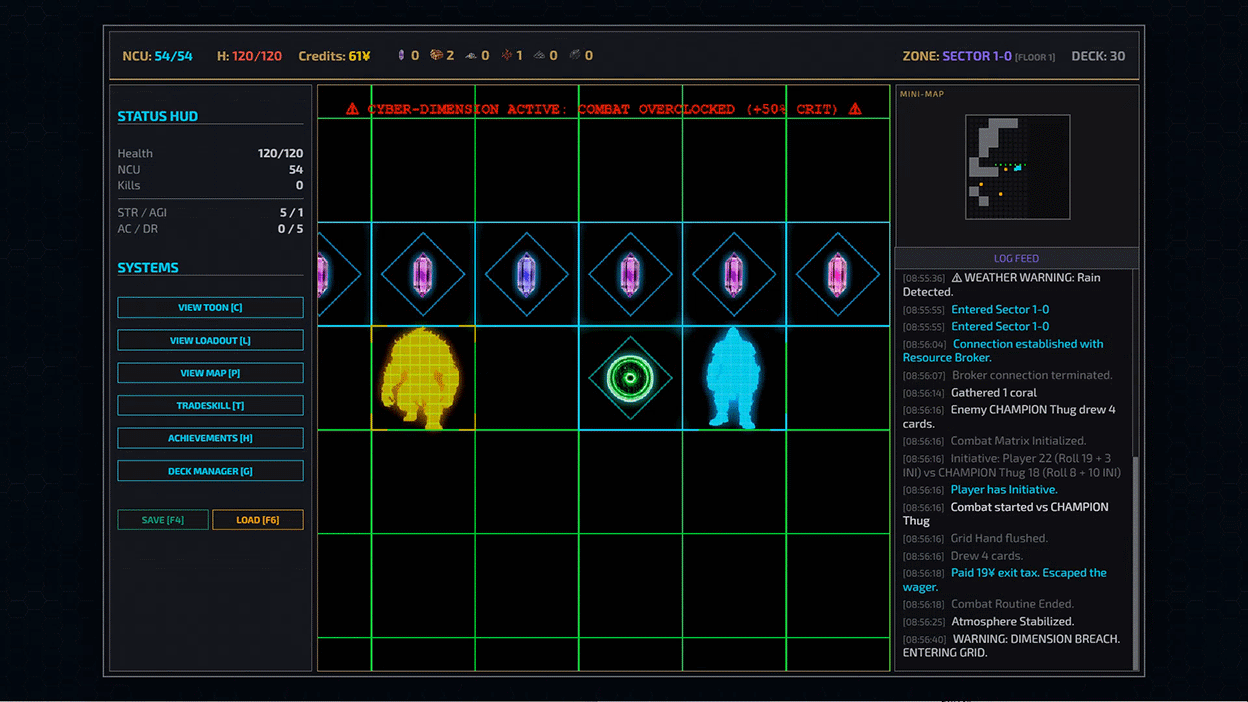This screenshot has height=702, width=1248.
Task: Click the Log Feed header
Action: [x=1016, y=258]
